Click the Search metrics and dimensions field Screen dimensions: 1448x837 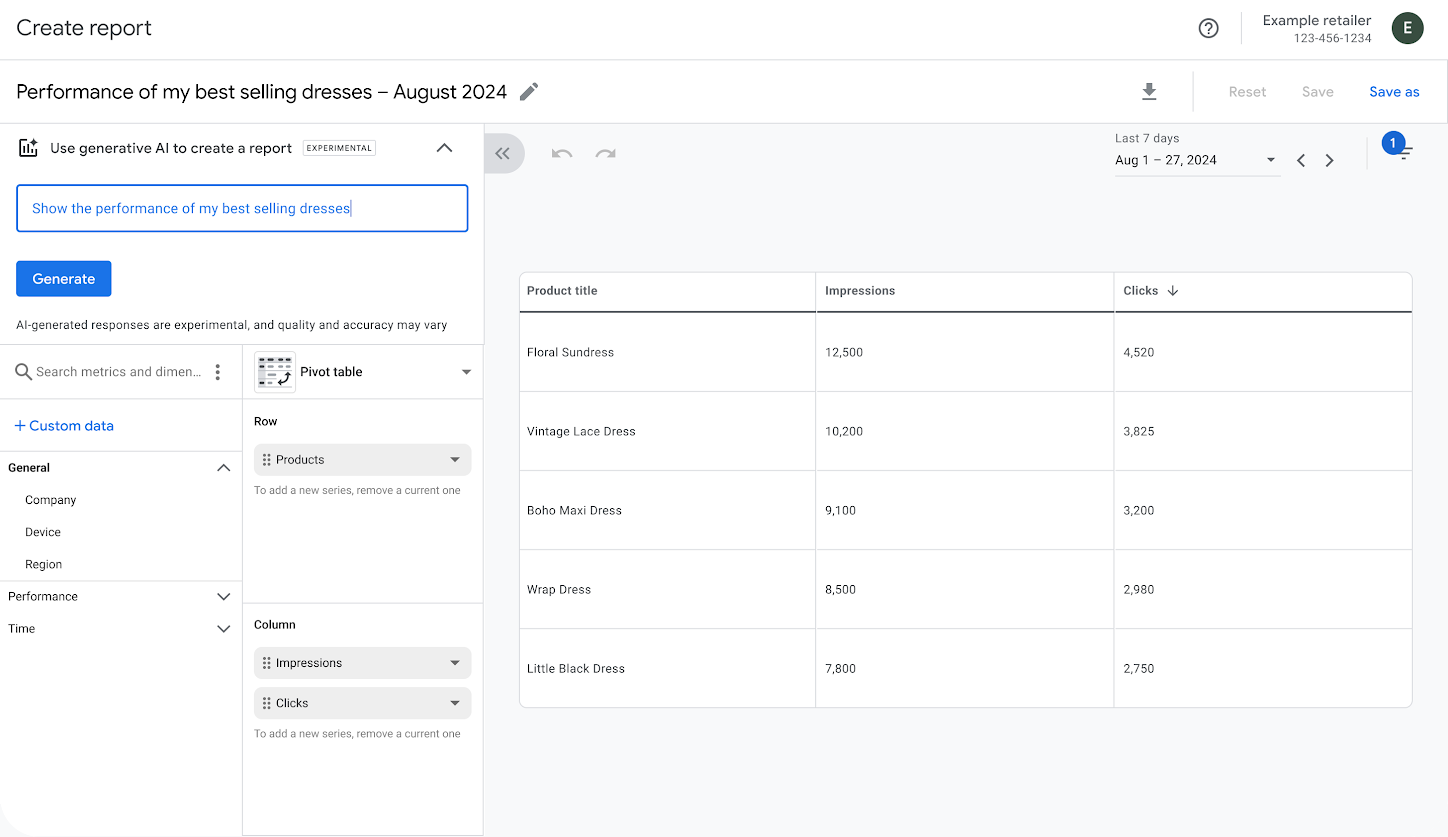(x=118, y=372)
